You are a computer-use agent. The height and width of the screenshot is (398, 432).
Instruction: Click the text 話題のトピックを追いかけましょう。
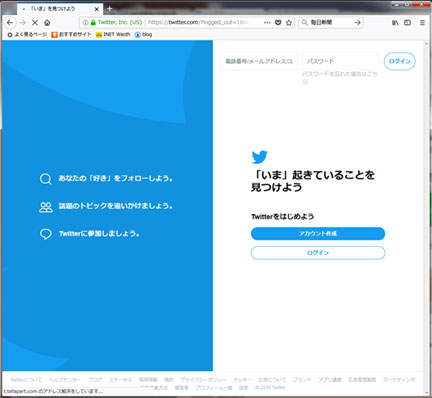coord(116,206)
